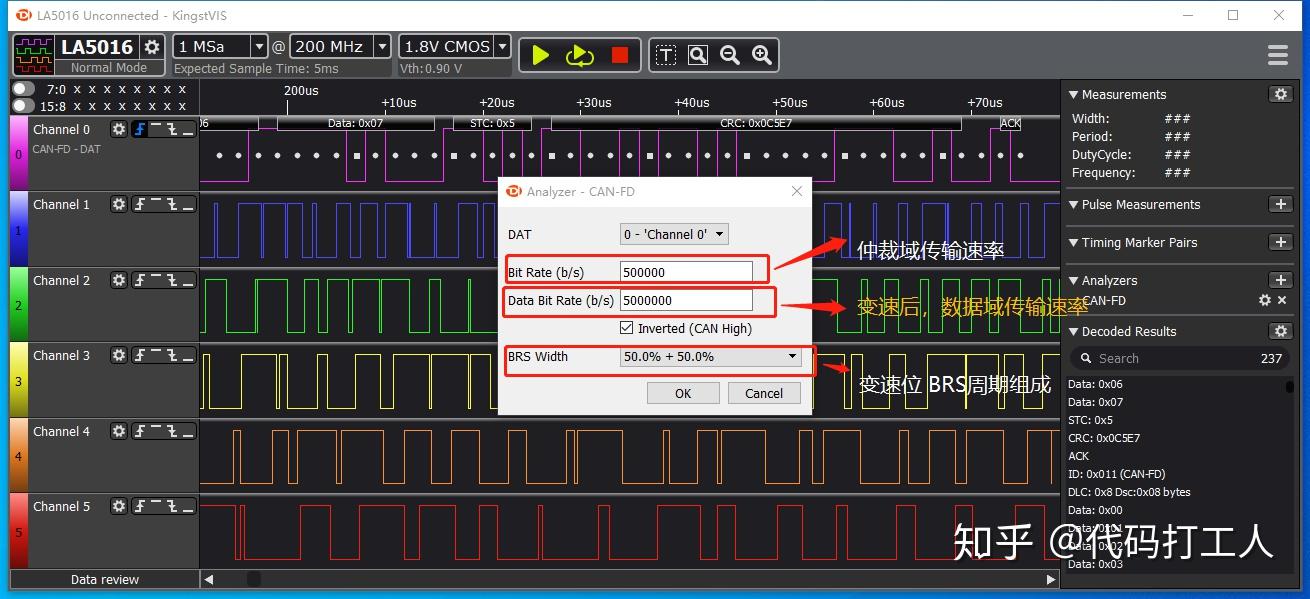Open the hamburger main menu
Screen dimensions: 1310x599
coord(1277,55)
